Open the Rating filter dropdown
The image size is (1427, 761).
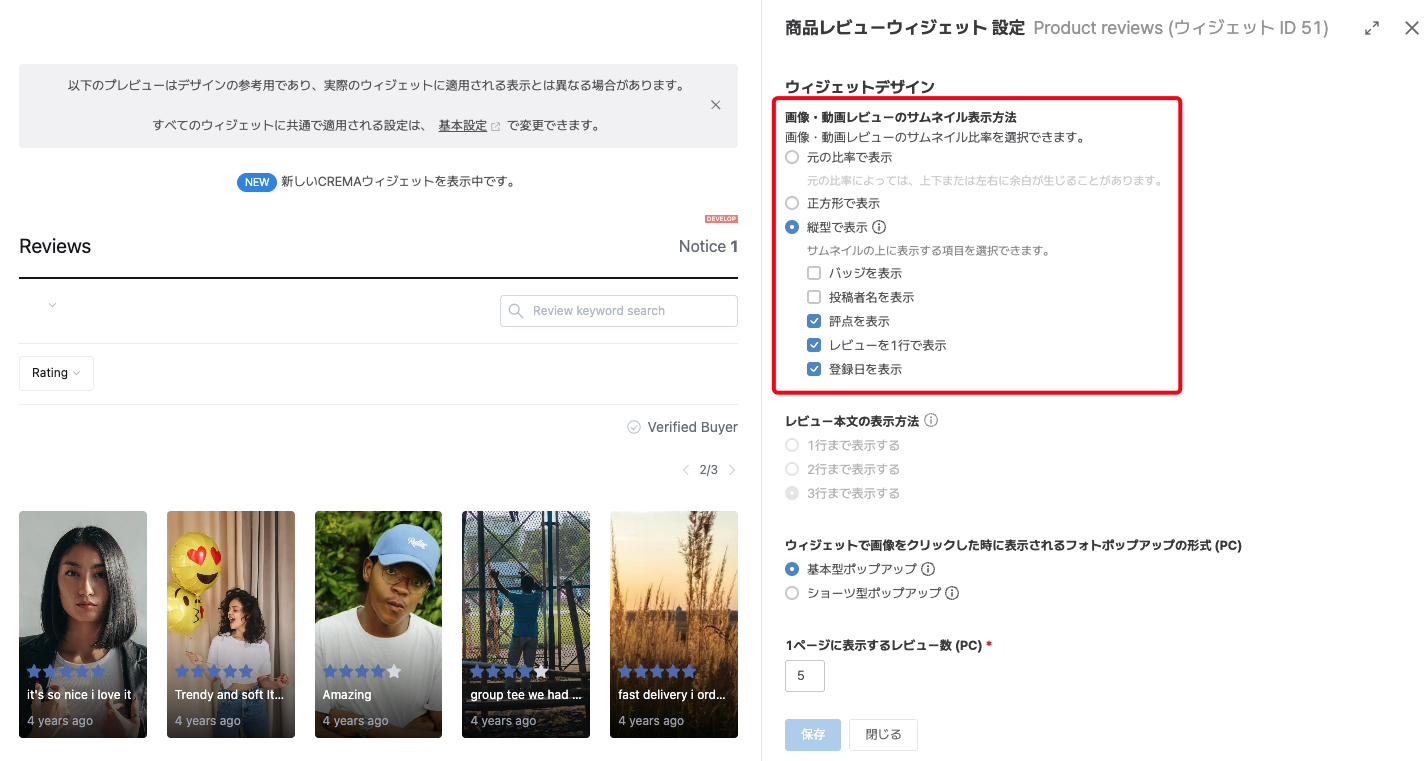[x=56, y=373]
